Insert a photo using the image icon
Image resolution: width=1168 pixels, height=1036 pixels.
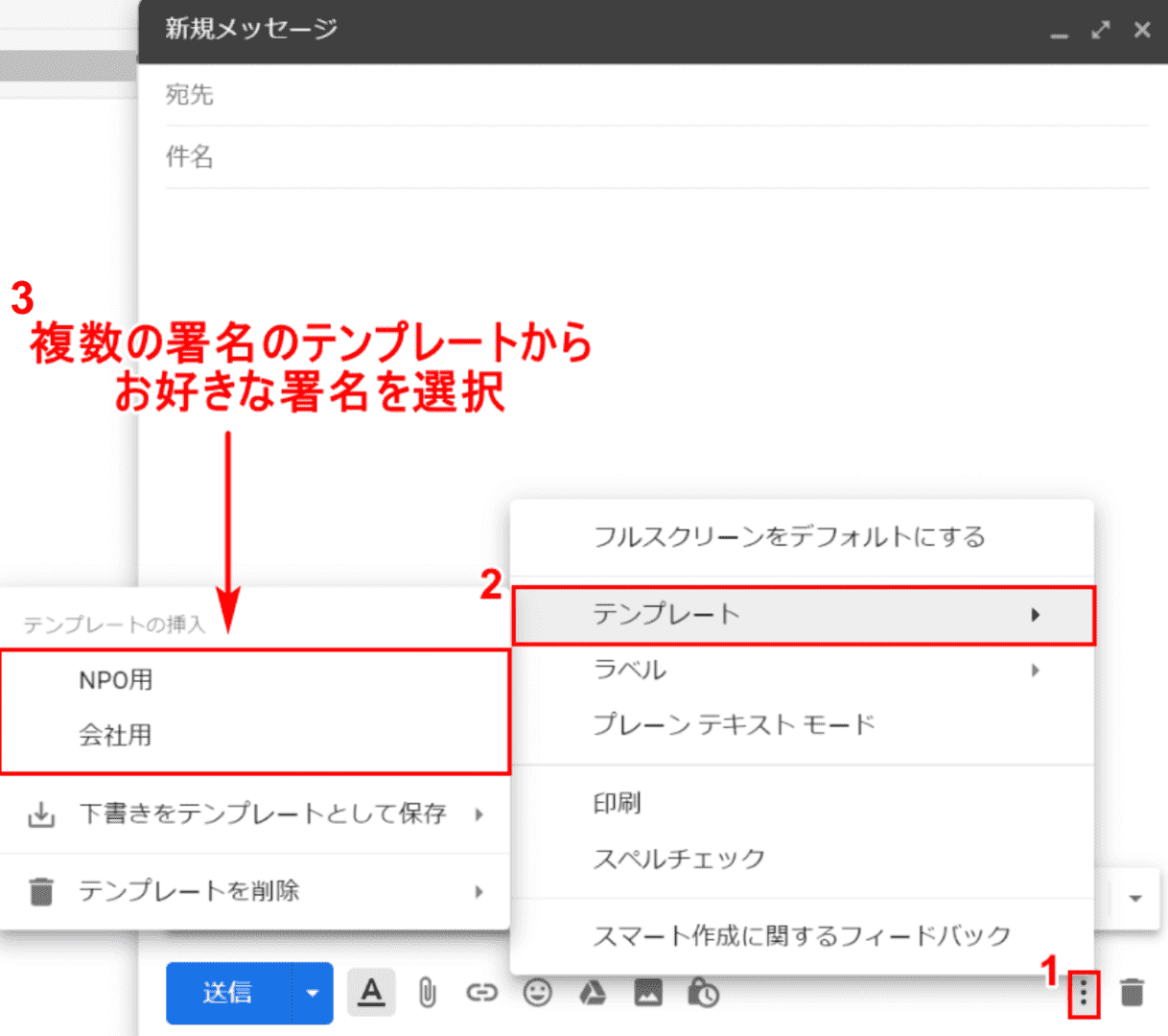(648, 993)
